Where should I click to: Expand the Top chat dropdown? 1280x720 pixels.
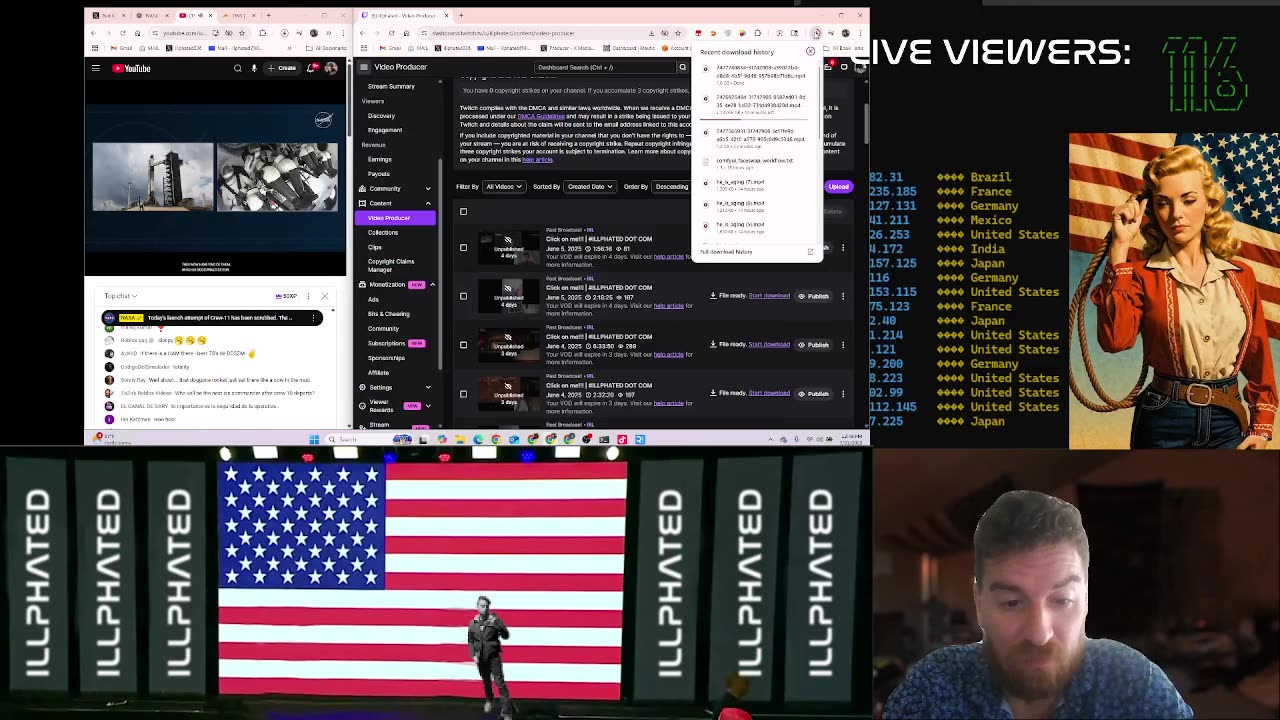(121, 296)
